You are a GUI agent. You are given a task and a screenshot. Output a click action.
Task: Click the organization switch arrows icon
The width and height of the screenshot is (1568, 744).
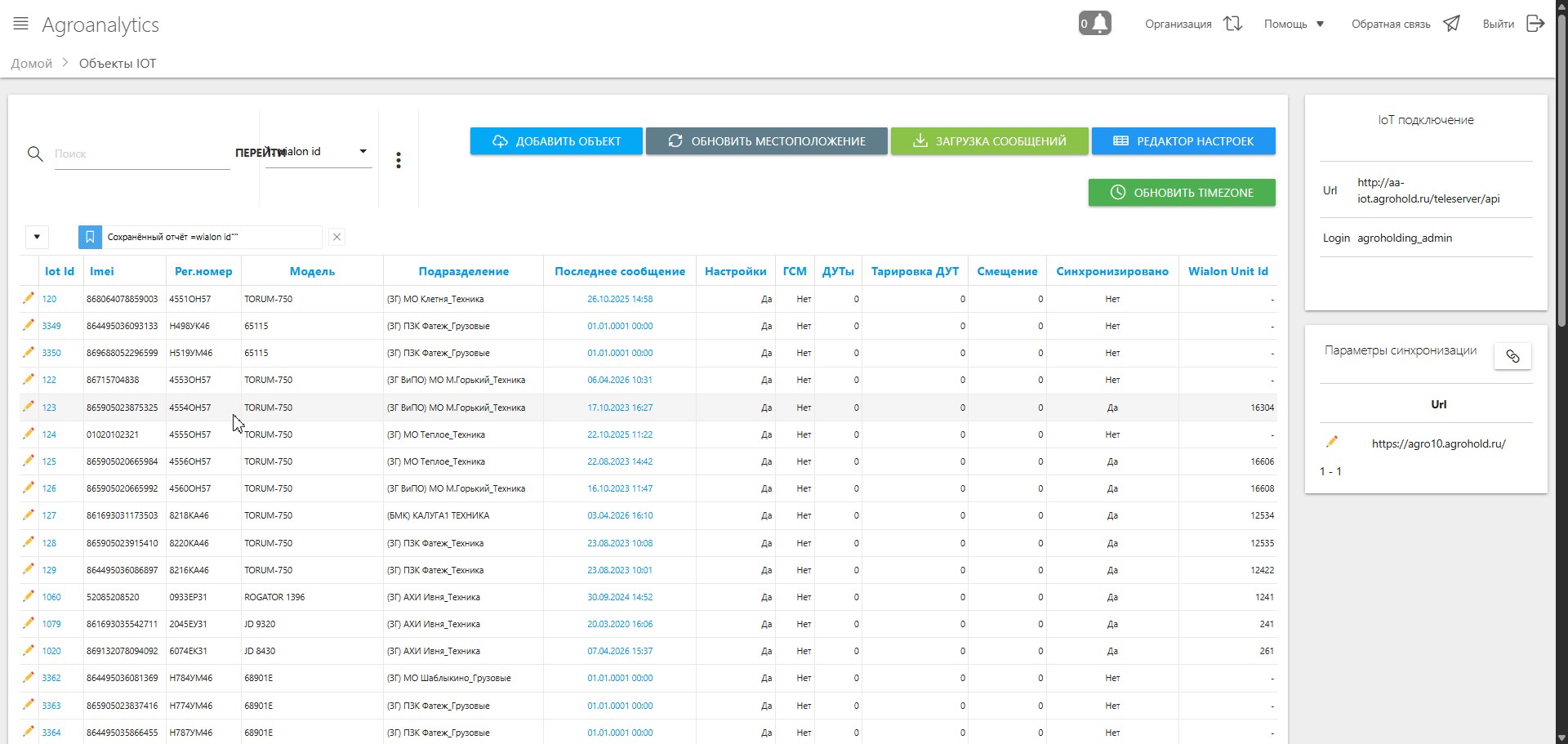click(x=1232, y=24)
